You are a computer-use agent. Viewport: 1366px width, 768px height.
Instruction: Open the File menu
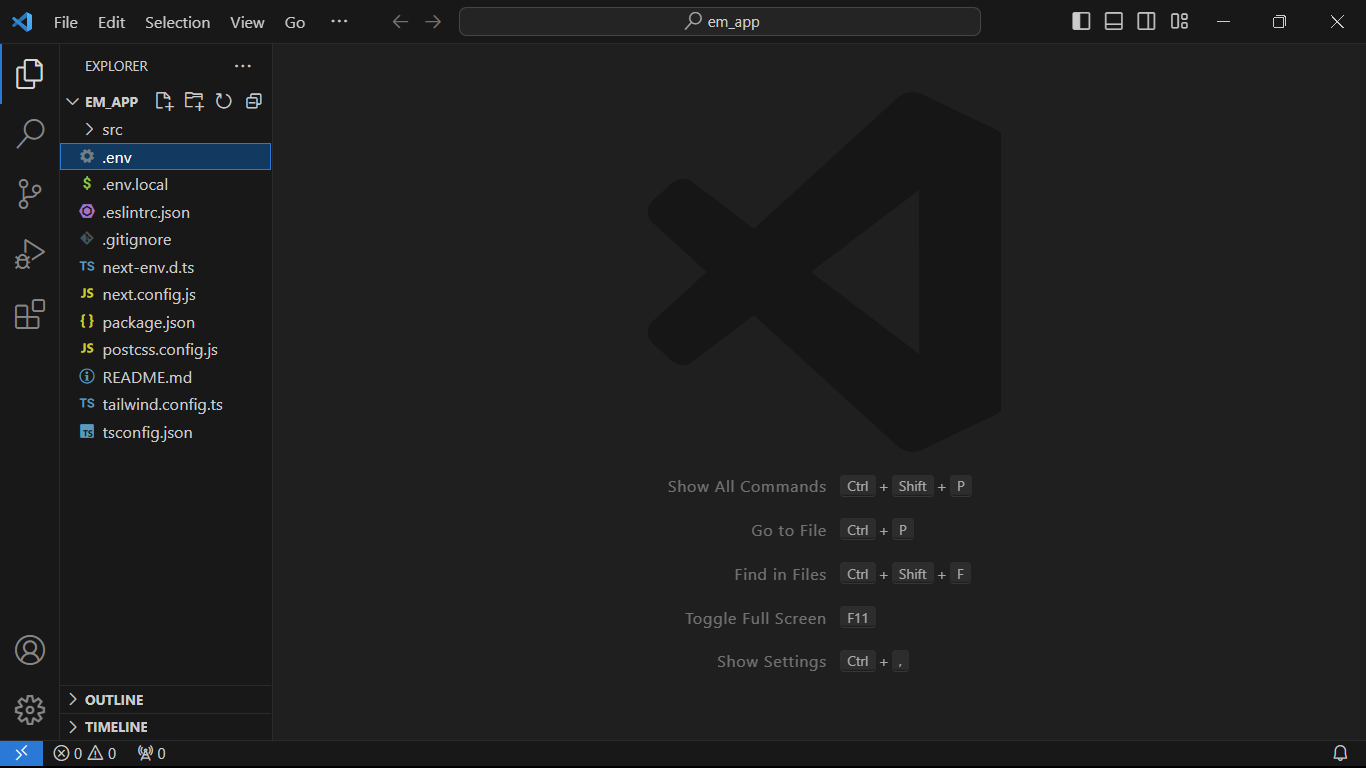pyautogui.click(x=66, y=22)
